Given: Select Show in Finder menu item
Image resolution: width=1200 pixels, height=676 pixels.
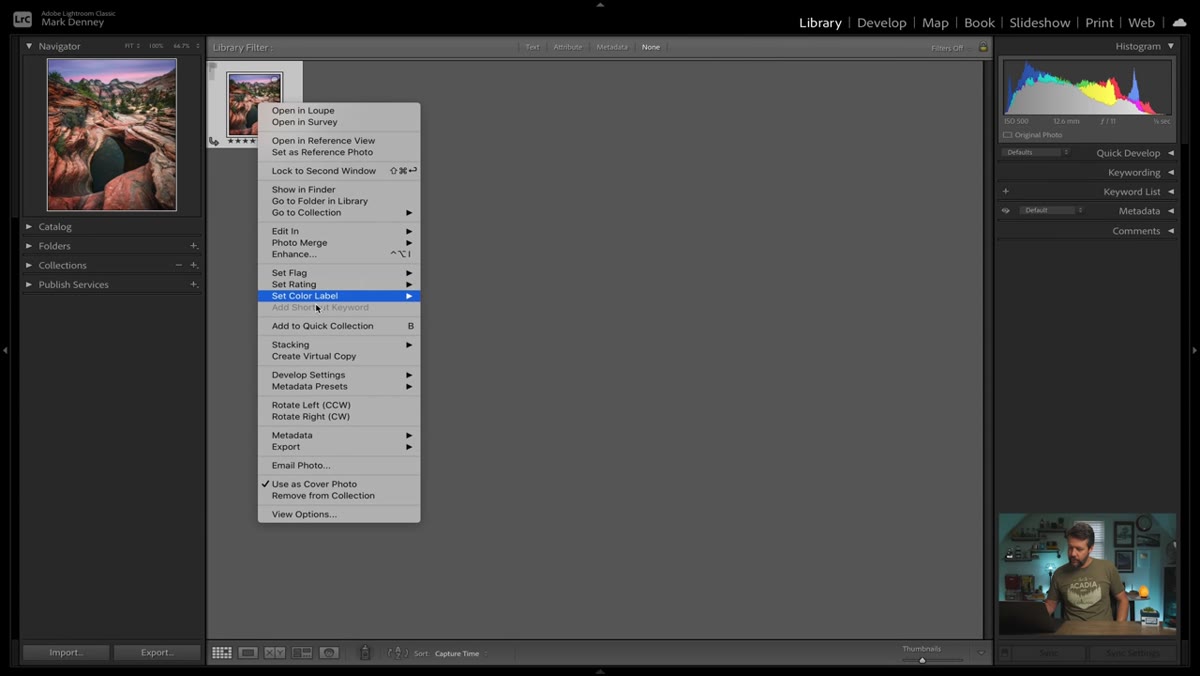Looking at the screenshot, I should click(x=339, y=190).
